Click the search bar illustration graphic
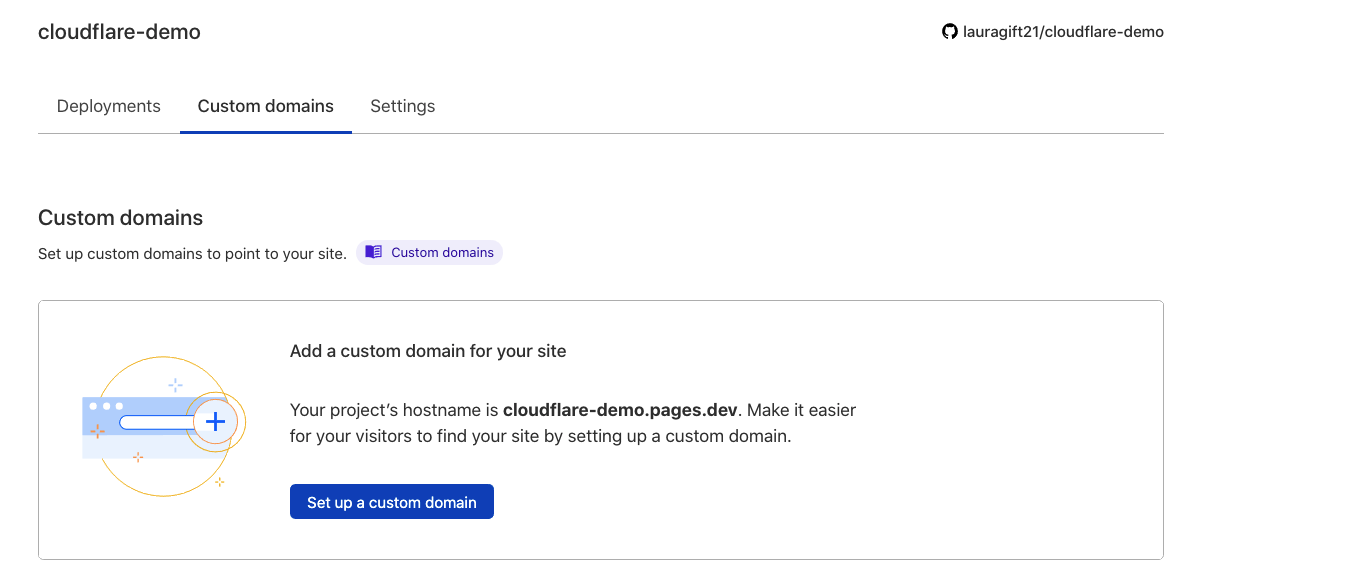 (155, 422)
